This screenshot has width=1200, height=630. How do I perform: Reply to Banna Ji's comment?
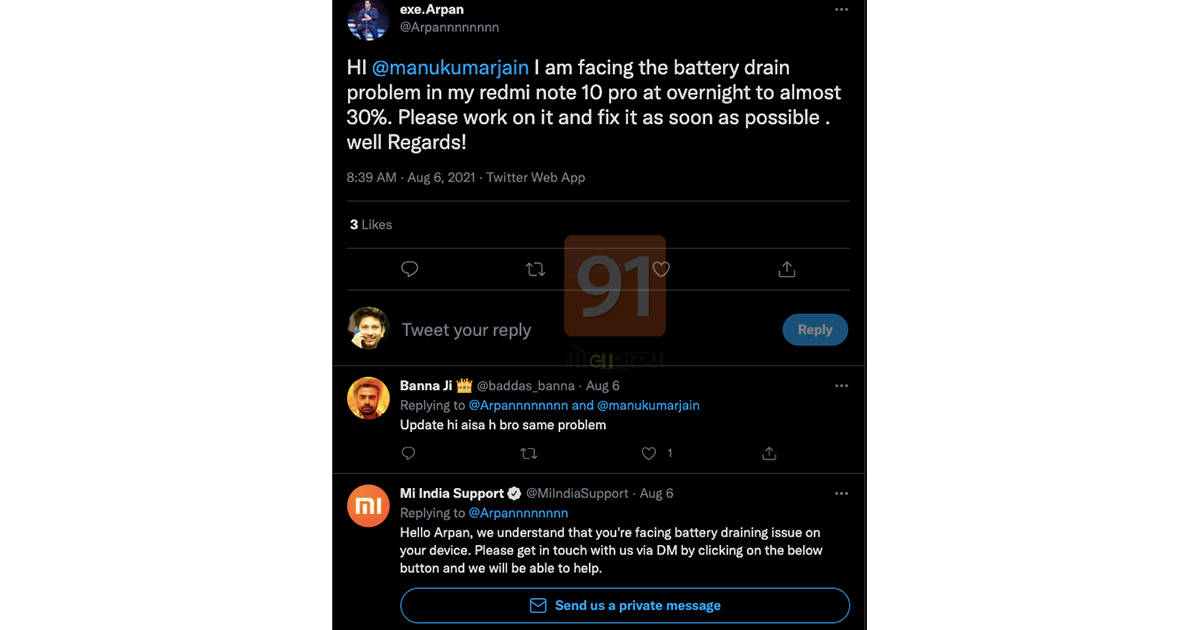tap(408, 453)
